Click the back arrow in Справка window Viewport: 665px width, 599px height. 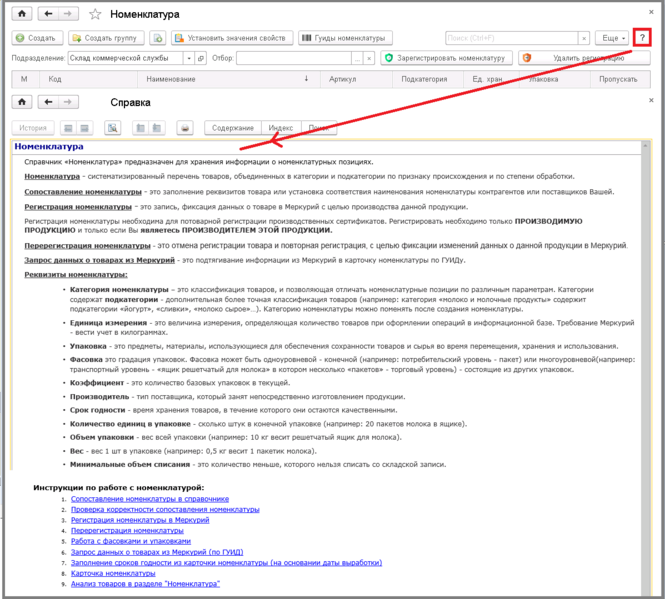pyautogui.click(x=45, y=102)
